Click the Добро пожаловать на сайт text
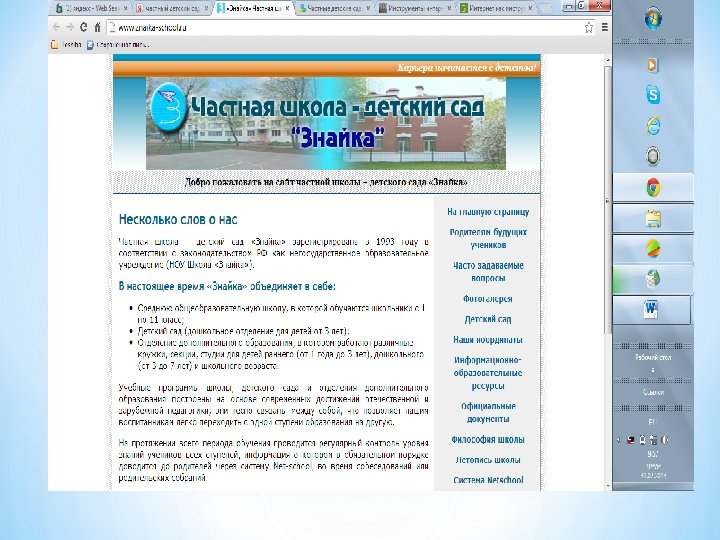Image resolution: width=720 pixels, height=540 pixels. click(326, 182)
